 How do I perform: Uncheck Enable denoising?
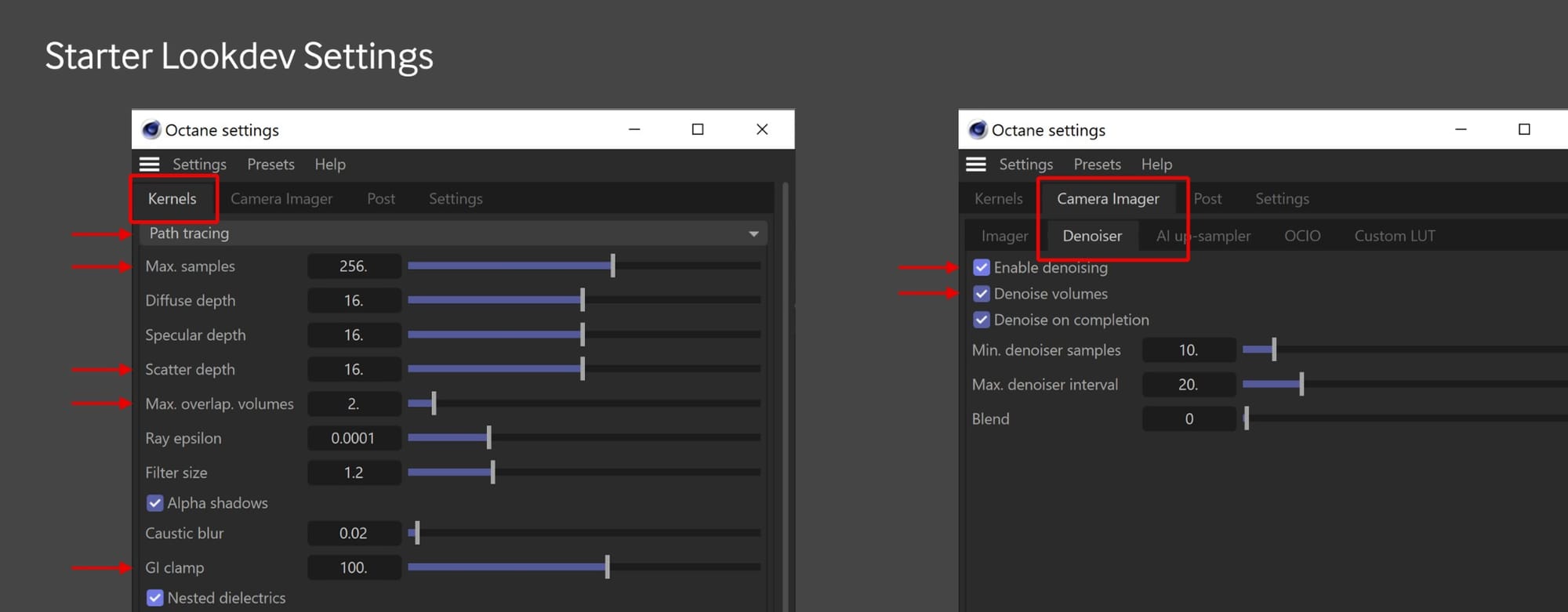982,267
